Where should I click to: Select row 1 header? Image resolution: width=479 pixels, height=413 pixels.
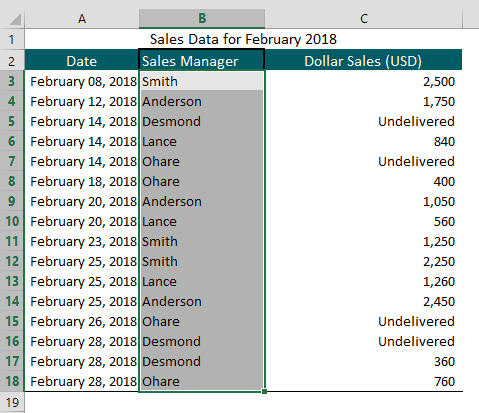(x=12, y=39)
